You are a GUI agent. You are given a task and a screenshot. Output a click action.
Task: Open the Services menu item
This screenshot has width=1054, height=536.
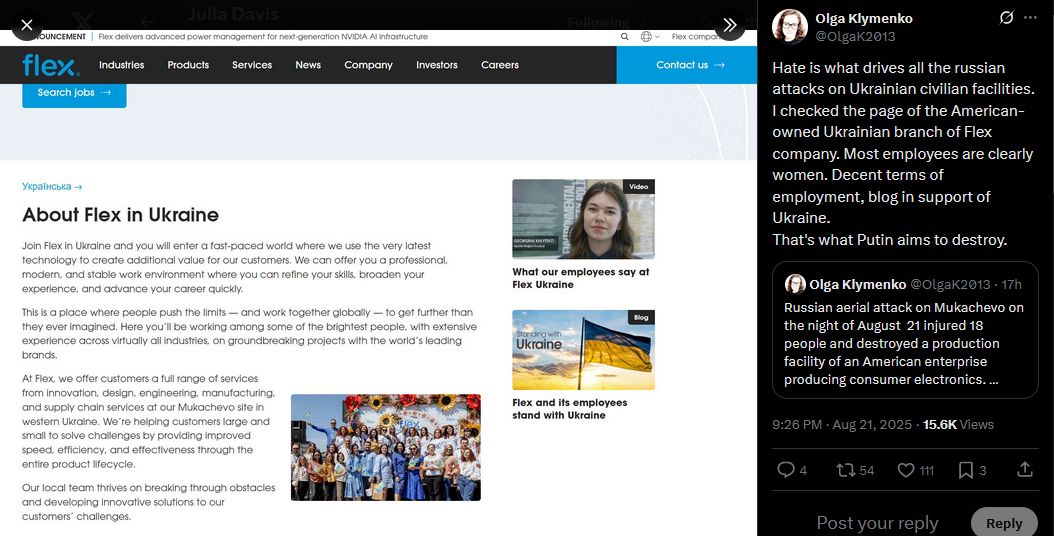[x=252, y=65]
